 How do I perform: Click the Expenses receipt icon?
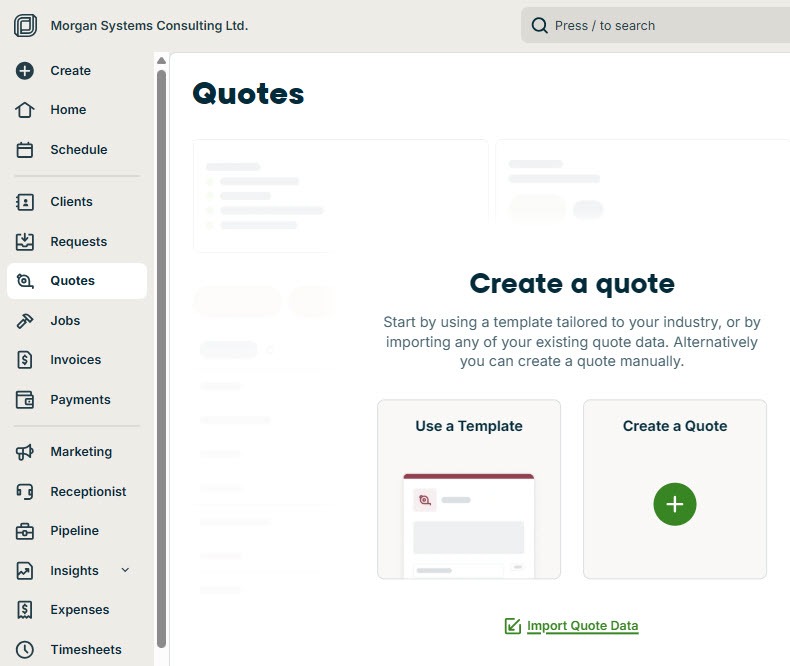click(25, 610)
